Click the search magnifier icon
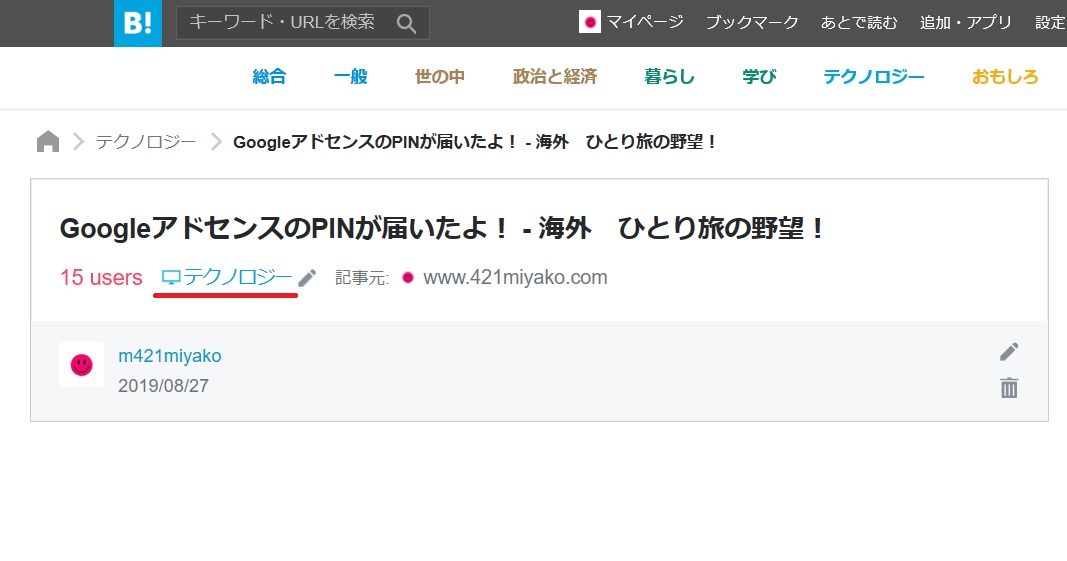 click(406, 24)
